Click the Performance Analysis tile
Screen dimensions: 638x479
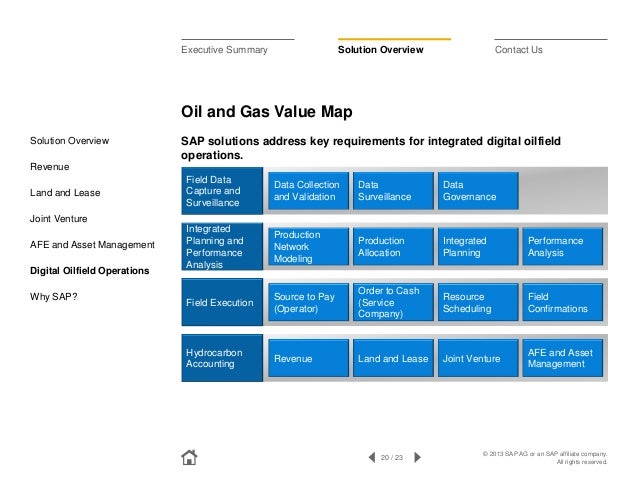562,247
